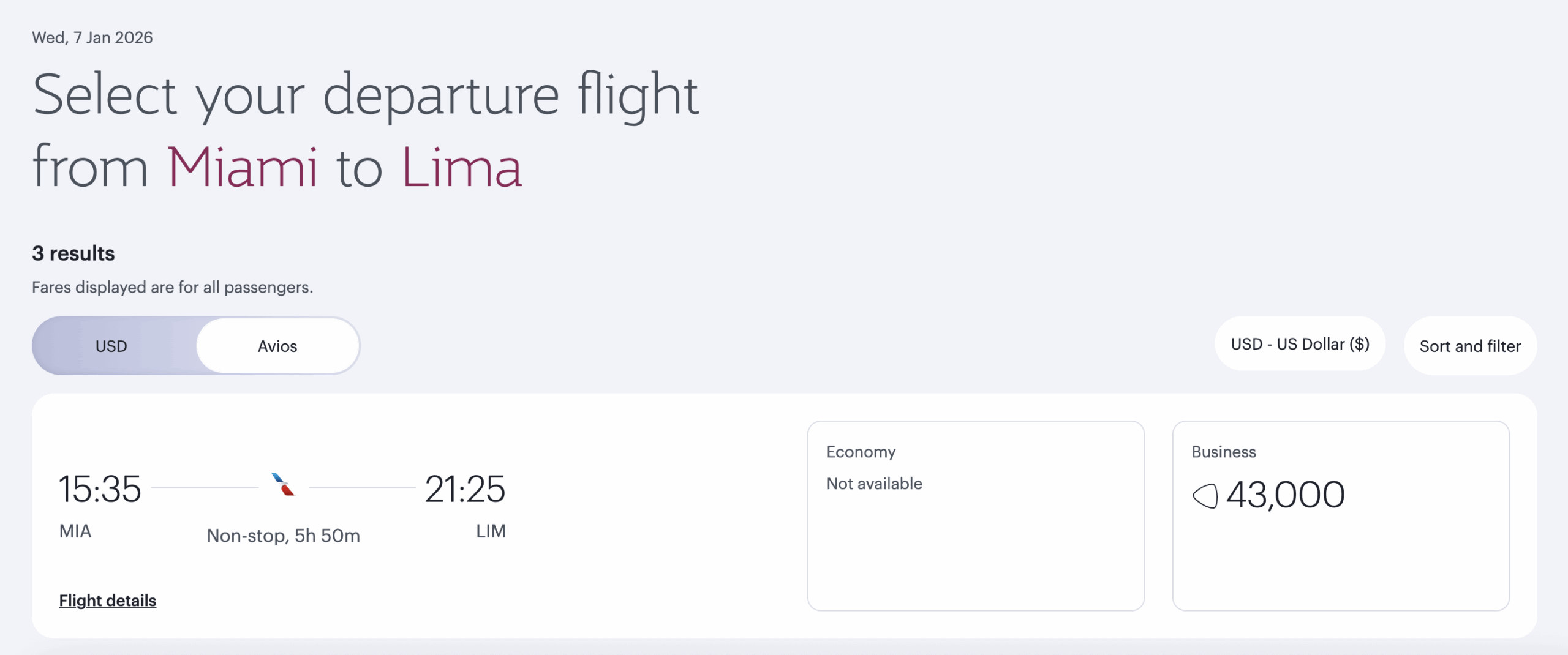The width and height of the screenshot is (1568, 655).
Task: Click the Non-stop, 5h 50m duration text
Action: (x=283, y=536)
